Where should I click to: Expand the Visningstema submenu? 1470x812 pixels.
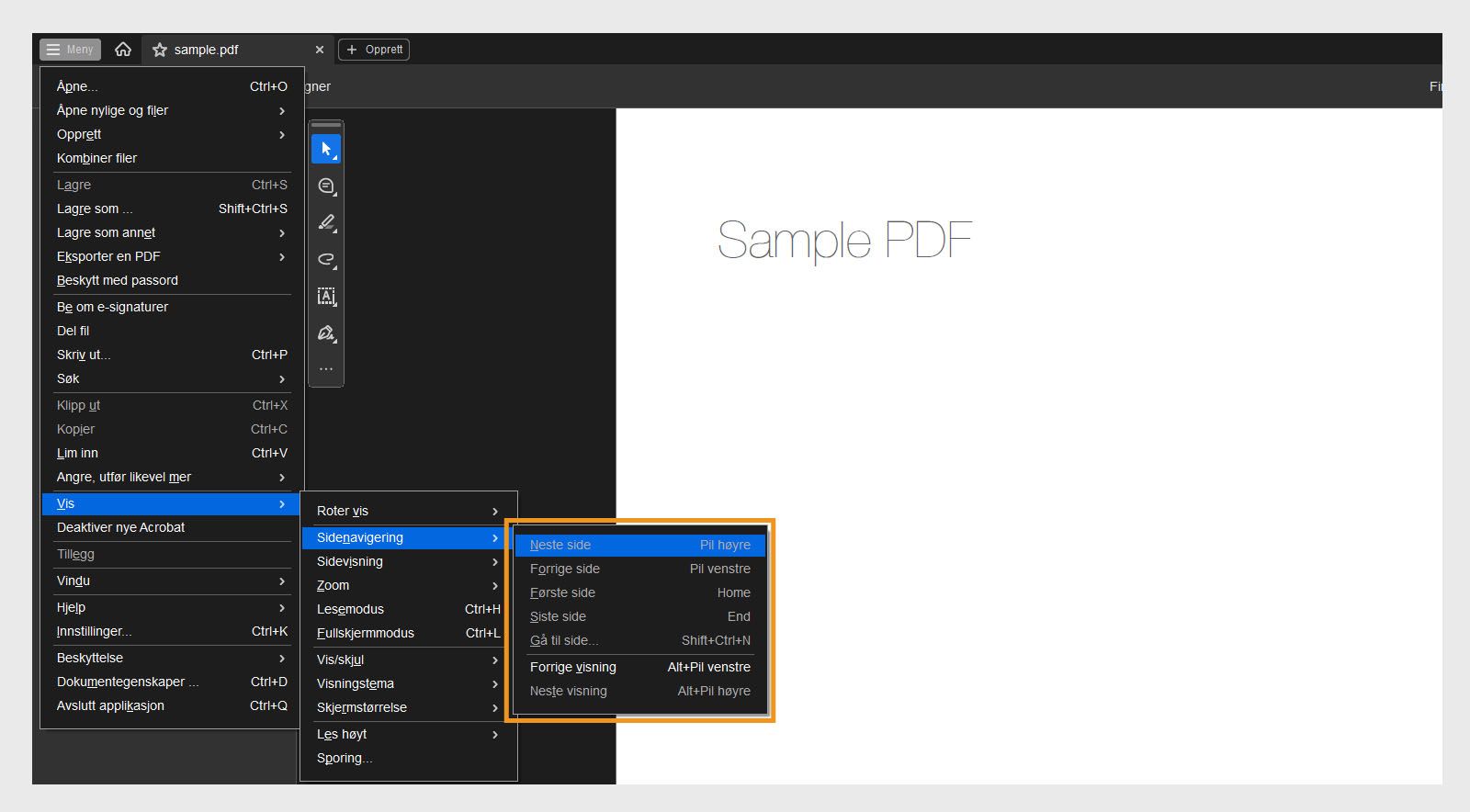click(x=408, y=683)
